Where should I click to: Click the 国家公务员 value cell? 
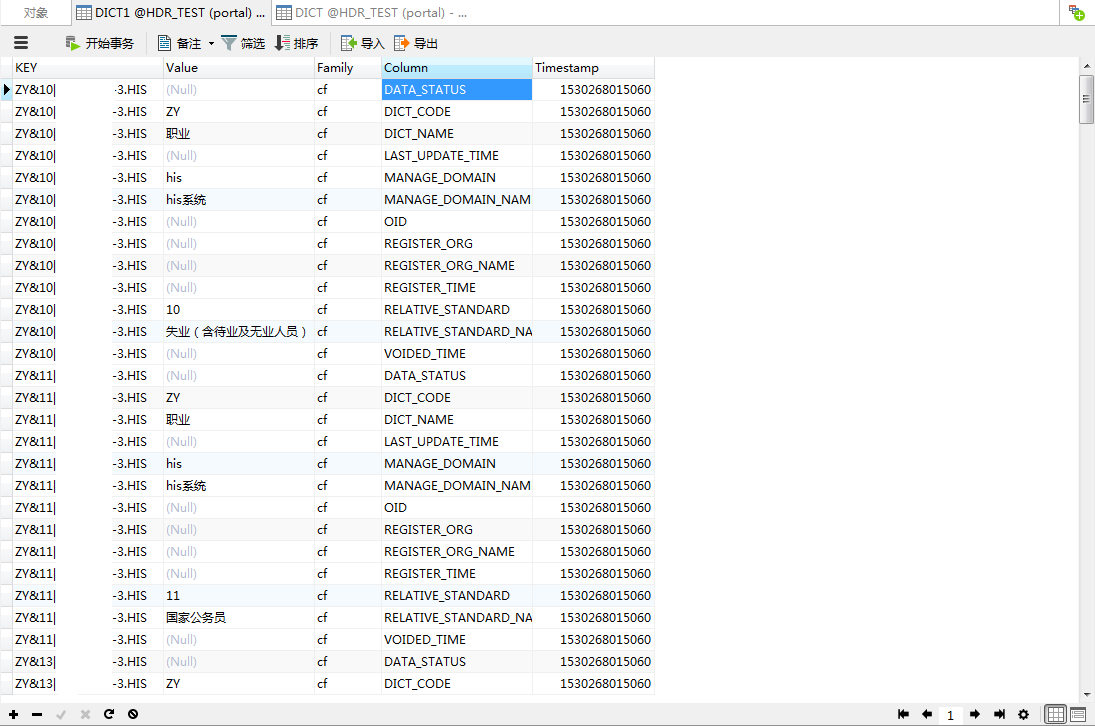click(238, 618)
